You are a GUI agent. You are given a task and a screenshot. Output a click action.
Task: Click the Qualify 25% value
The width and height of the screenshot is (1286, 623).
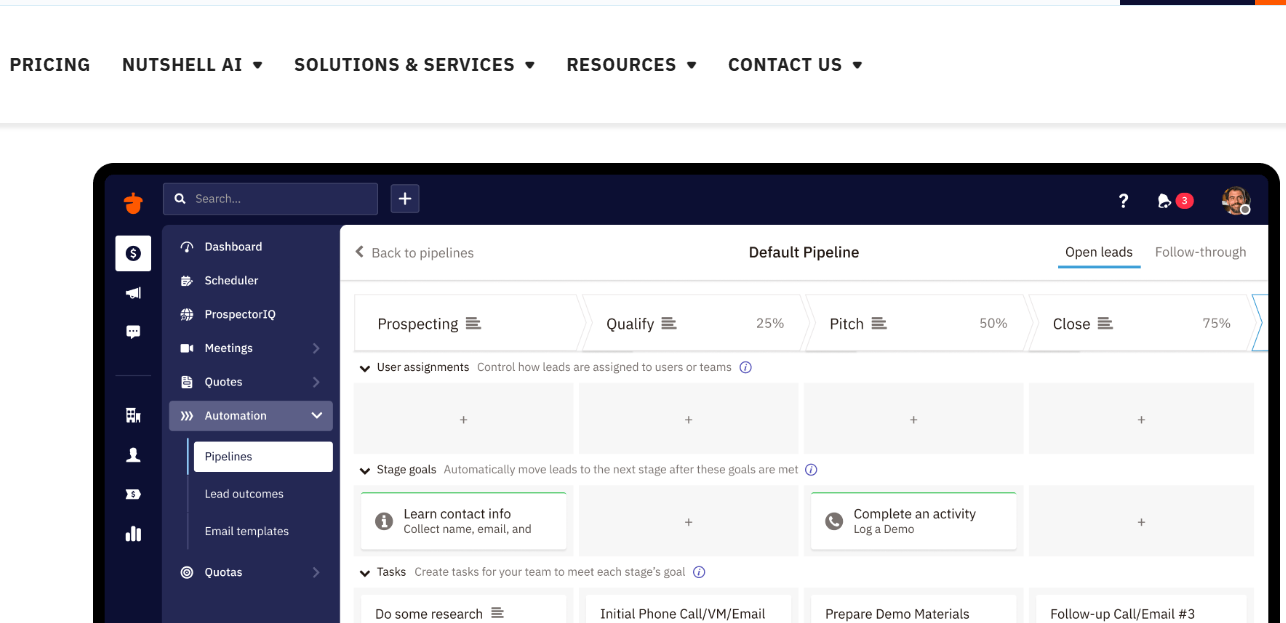tap(770, 323)
